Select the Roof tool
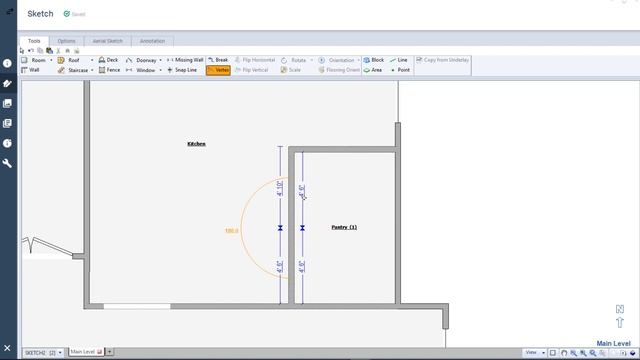 click(69, 60)
